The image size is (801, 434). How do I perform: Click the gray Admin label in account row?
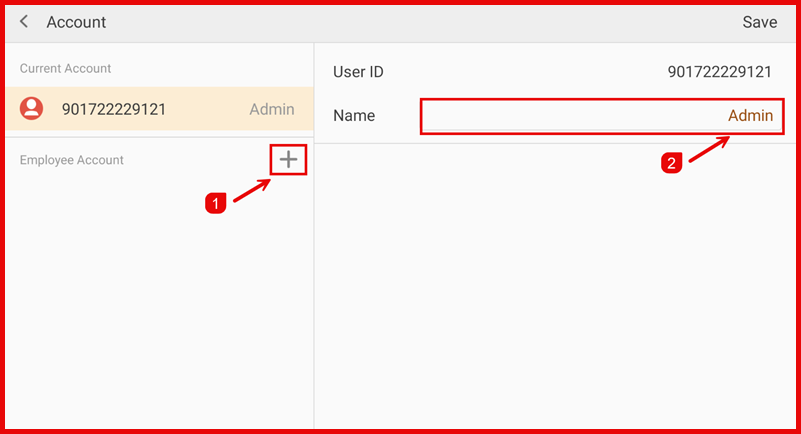point(271,109)
